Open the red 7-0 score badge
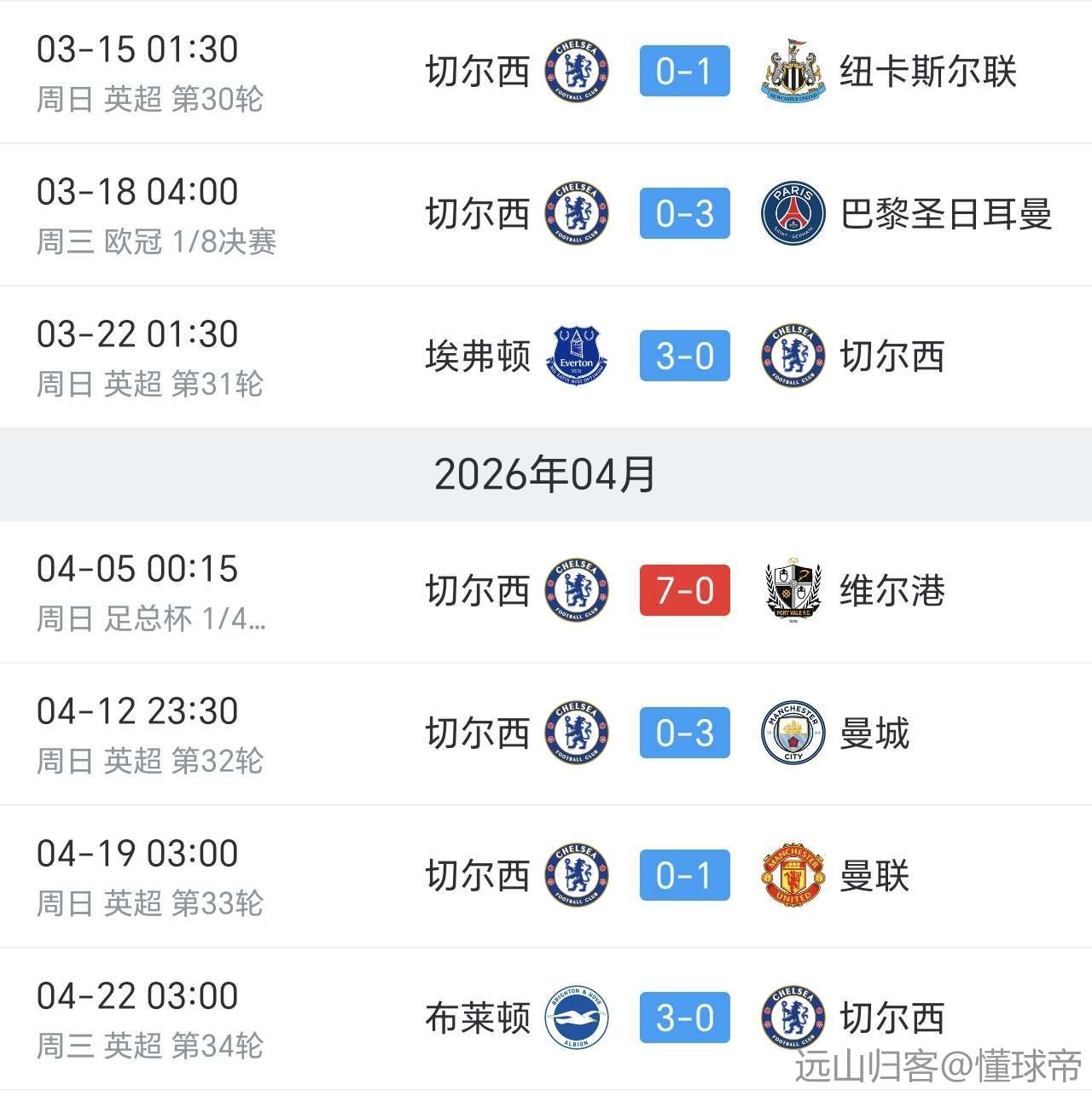This screenshot has height=1096, width=1092. pyautogui.click(x=685, y=590)
